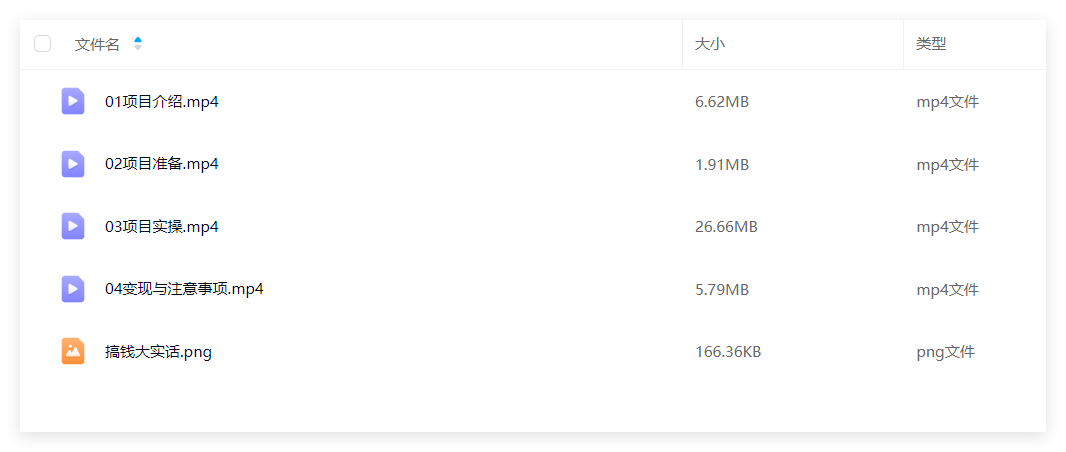This screenshot has width=1066, height=452.
Task: Click the video icon for 03项目实操.mp4
Action: click(73, 226)
